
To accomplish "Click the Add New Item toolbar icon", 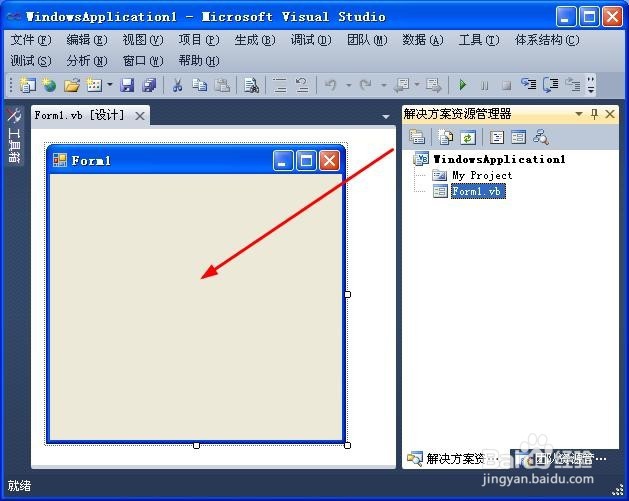I will (x=94, y=85).
